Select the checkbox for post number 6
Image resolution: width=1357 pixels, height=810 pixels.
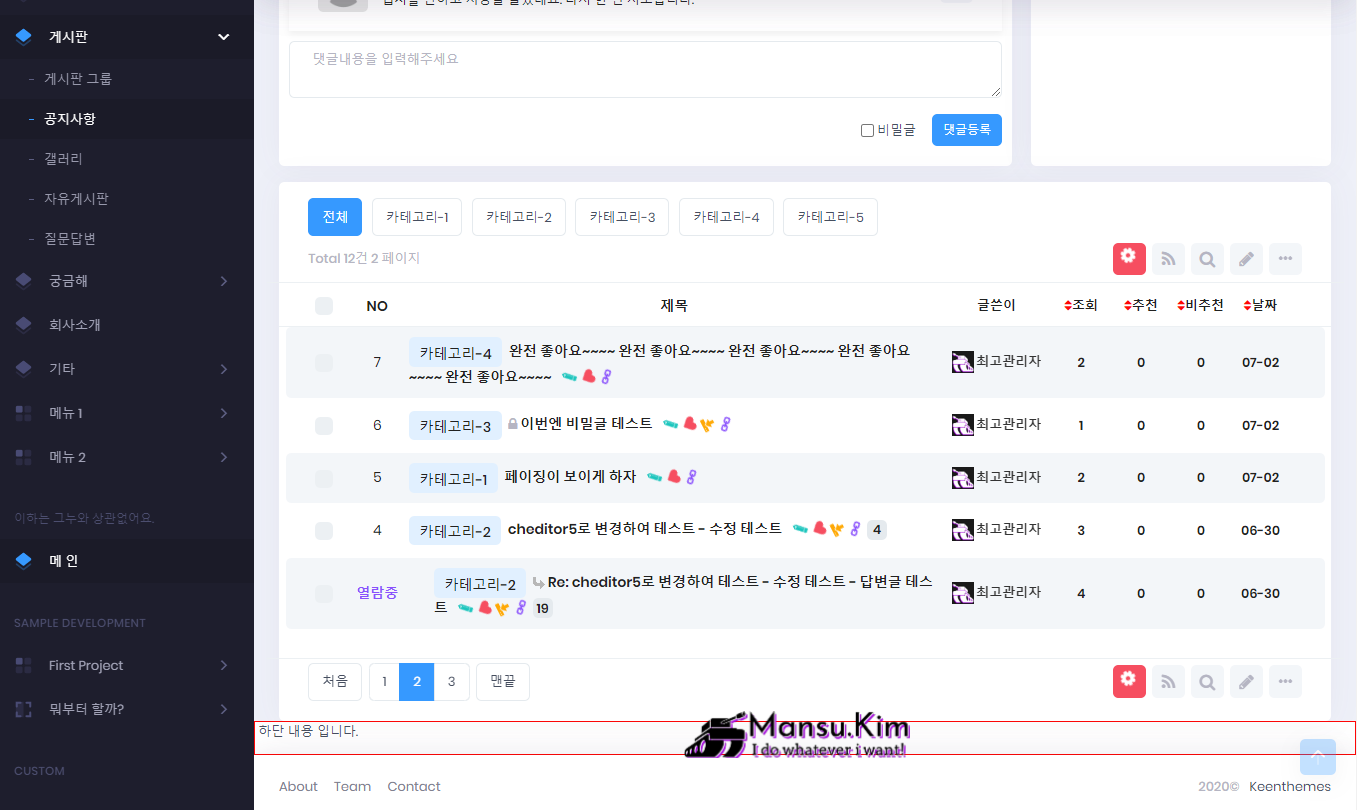pos(324,426)
